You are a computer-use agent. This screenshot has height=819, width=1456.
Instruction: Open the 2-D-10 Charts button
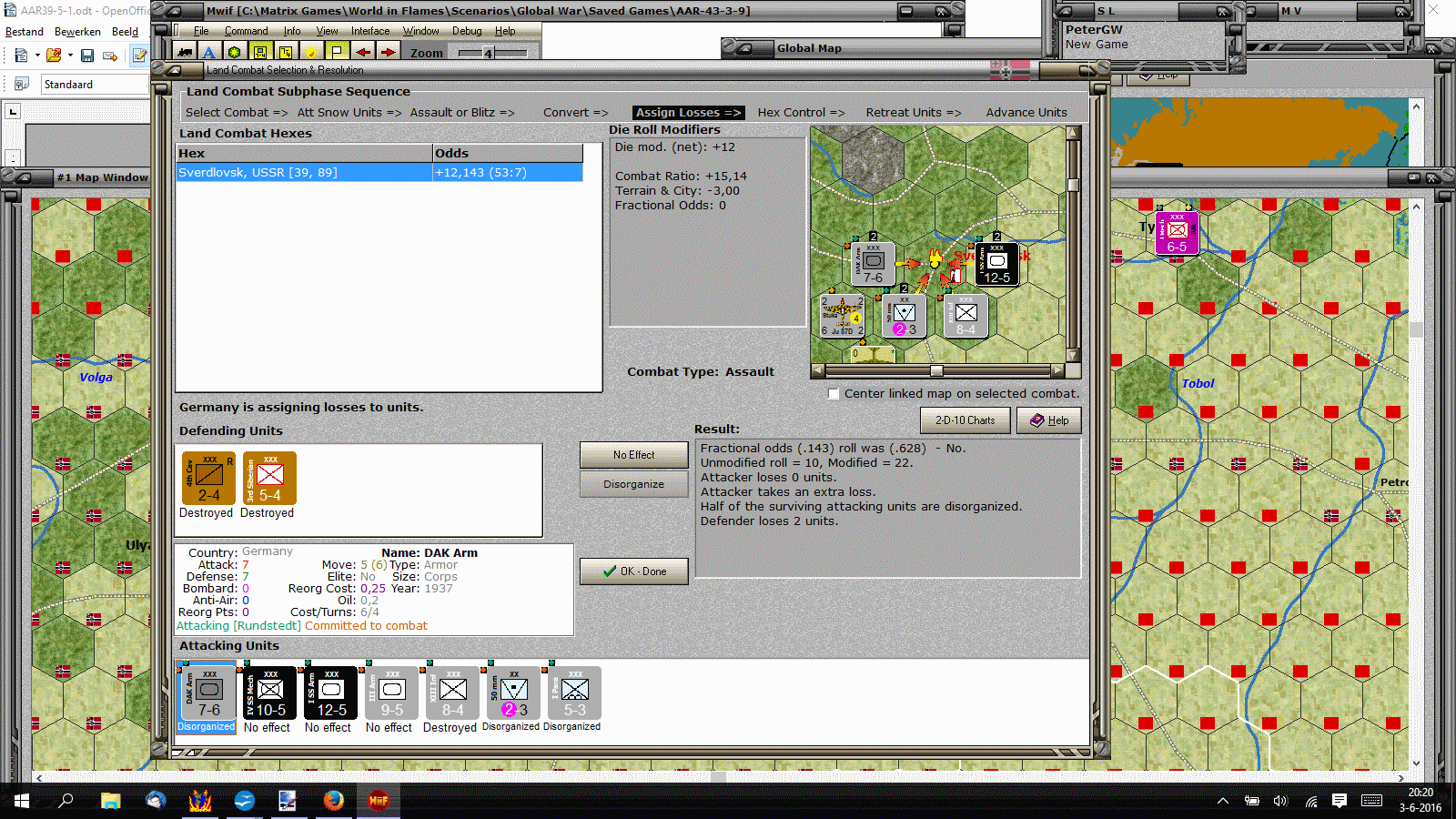966,420
